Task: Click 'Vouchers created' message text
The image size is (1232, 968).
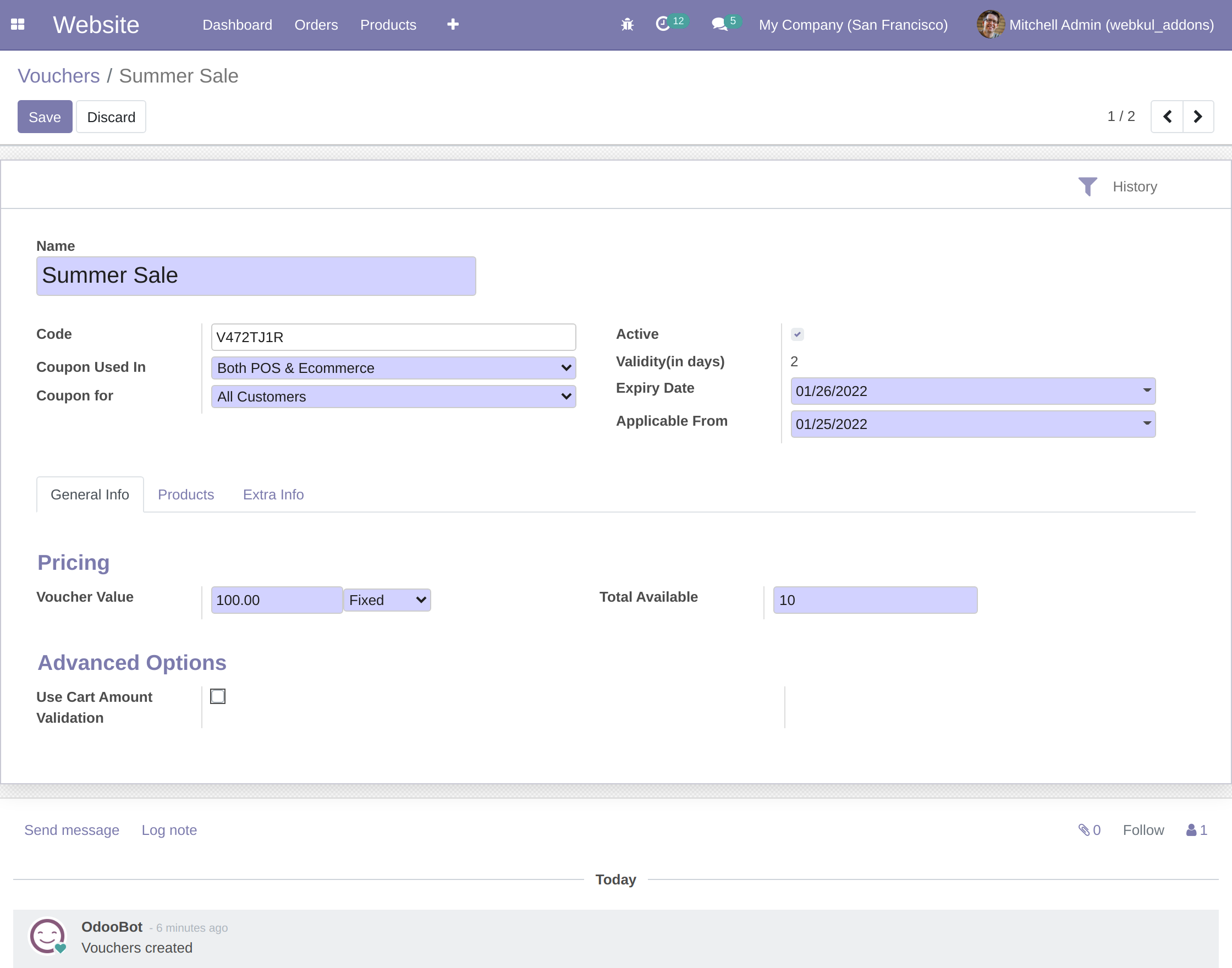Action: click(136, 948)
